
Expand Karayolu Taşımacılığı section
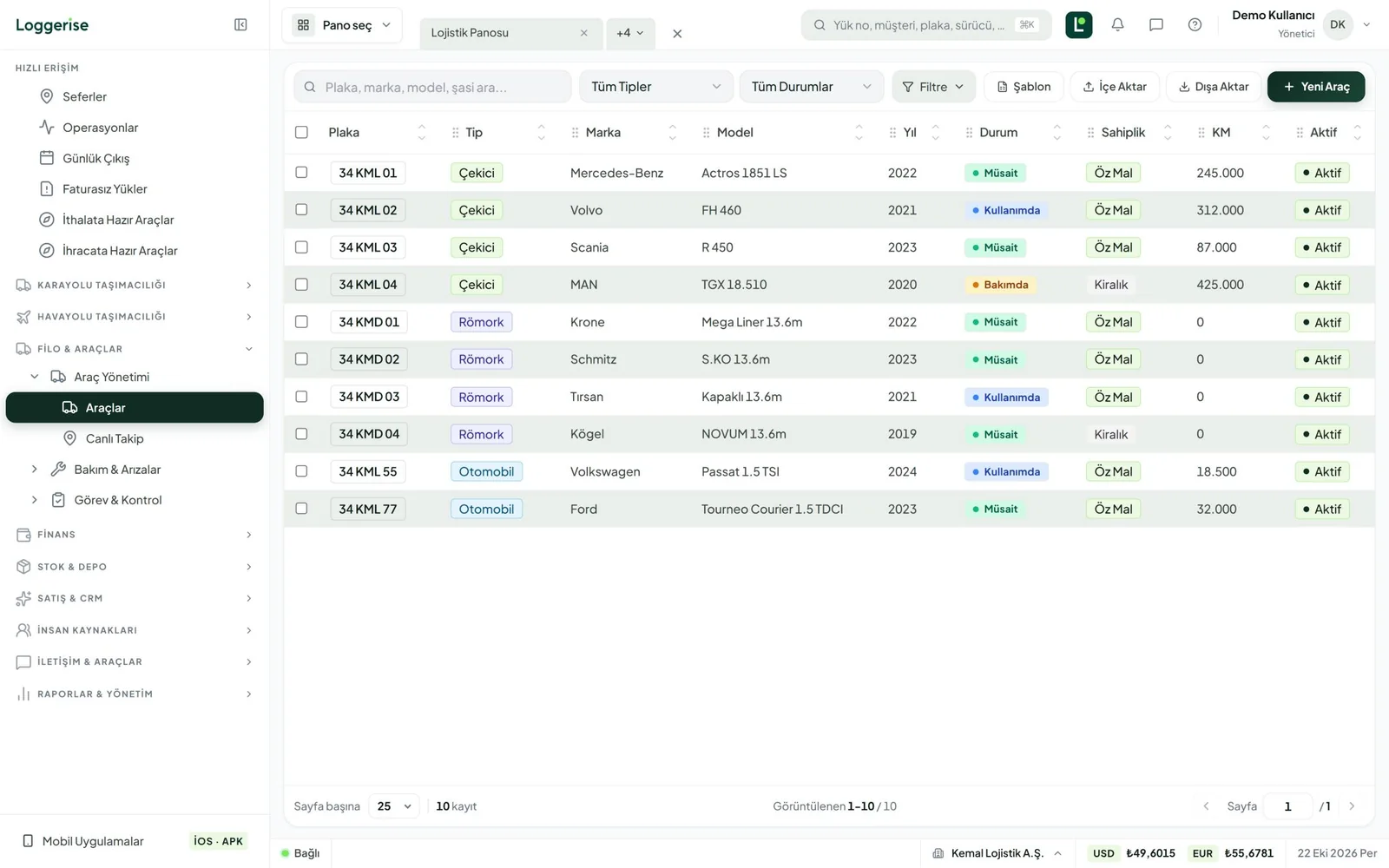(x=135, y=286)
